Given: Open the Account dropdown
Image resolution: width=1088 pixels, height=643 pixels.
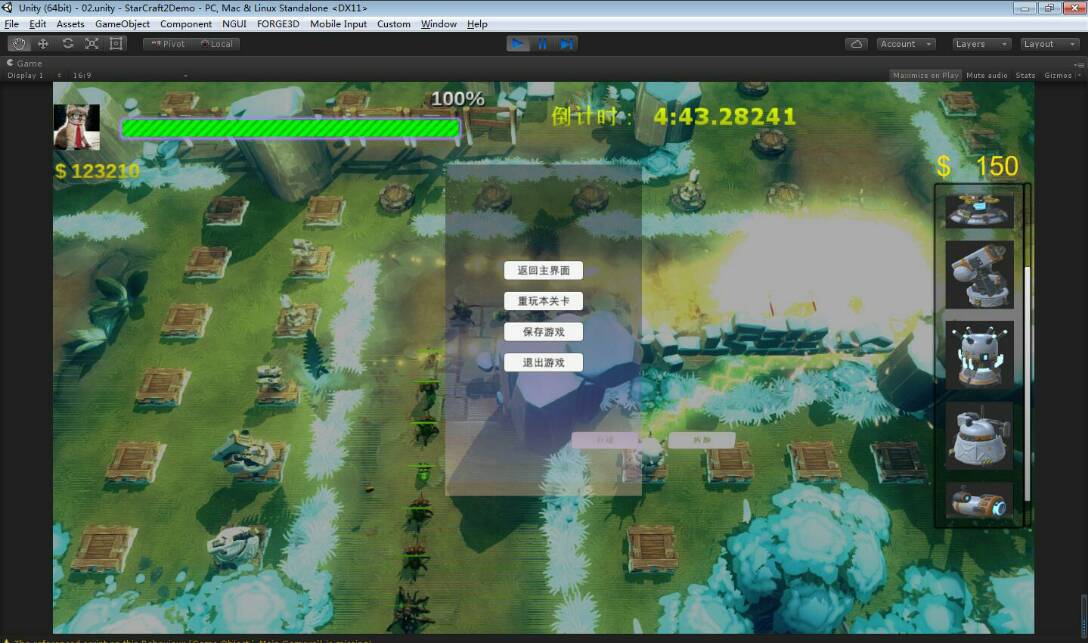Looking at the screenshot, I should click(x=906, y=44).
